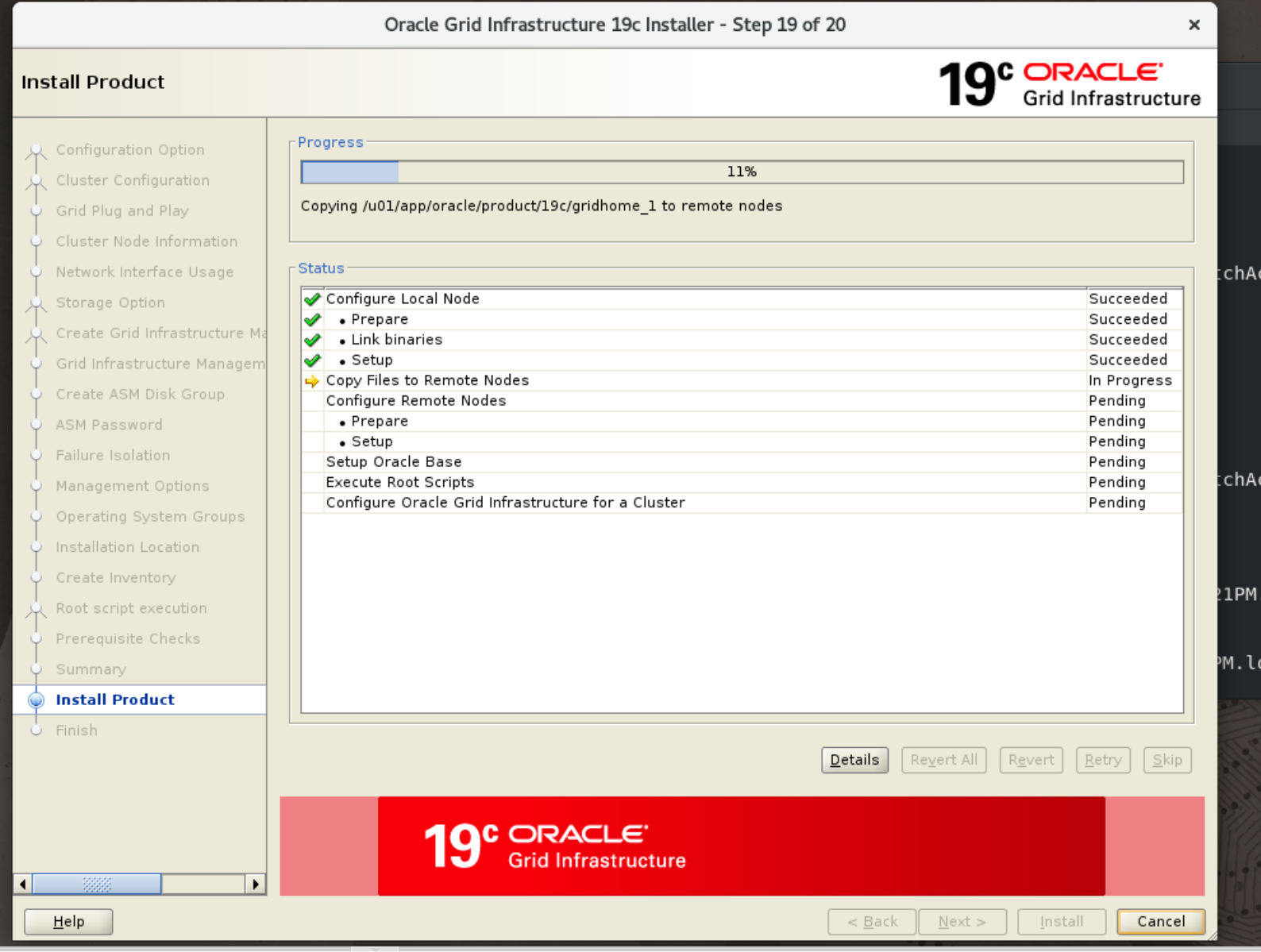Select the Execute Root Scripts row
Screen dimensions: 1261x952
coord(742,483)
